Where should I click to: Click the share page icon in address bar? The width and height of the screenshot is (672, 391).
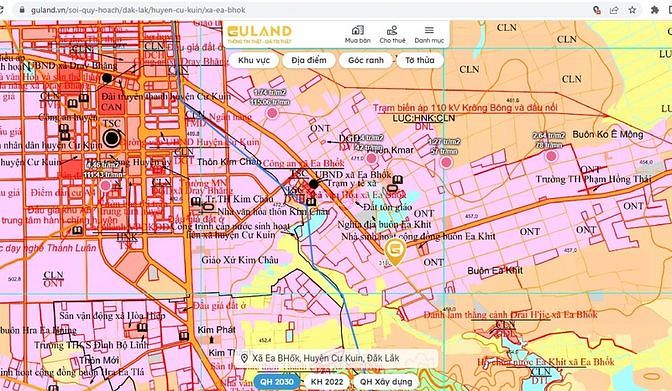coord(614,9)
